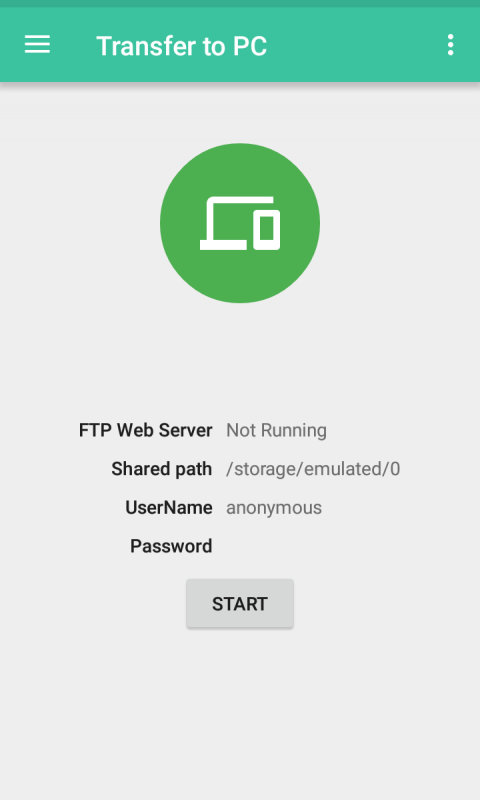The height and width of the screenshot is (800, 480).
Task: Click the 'Transfer to PC' title
Action: coord(181,46)
